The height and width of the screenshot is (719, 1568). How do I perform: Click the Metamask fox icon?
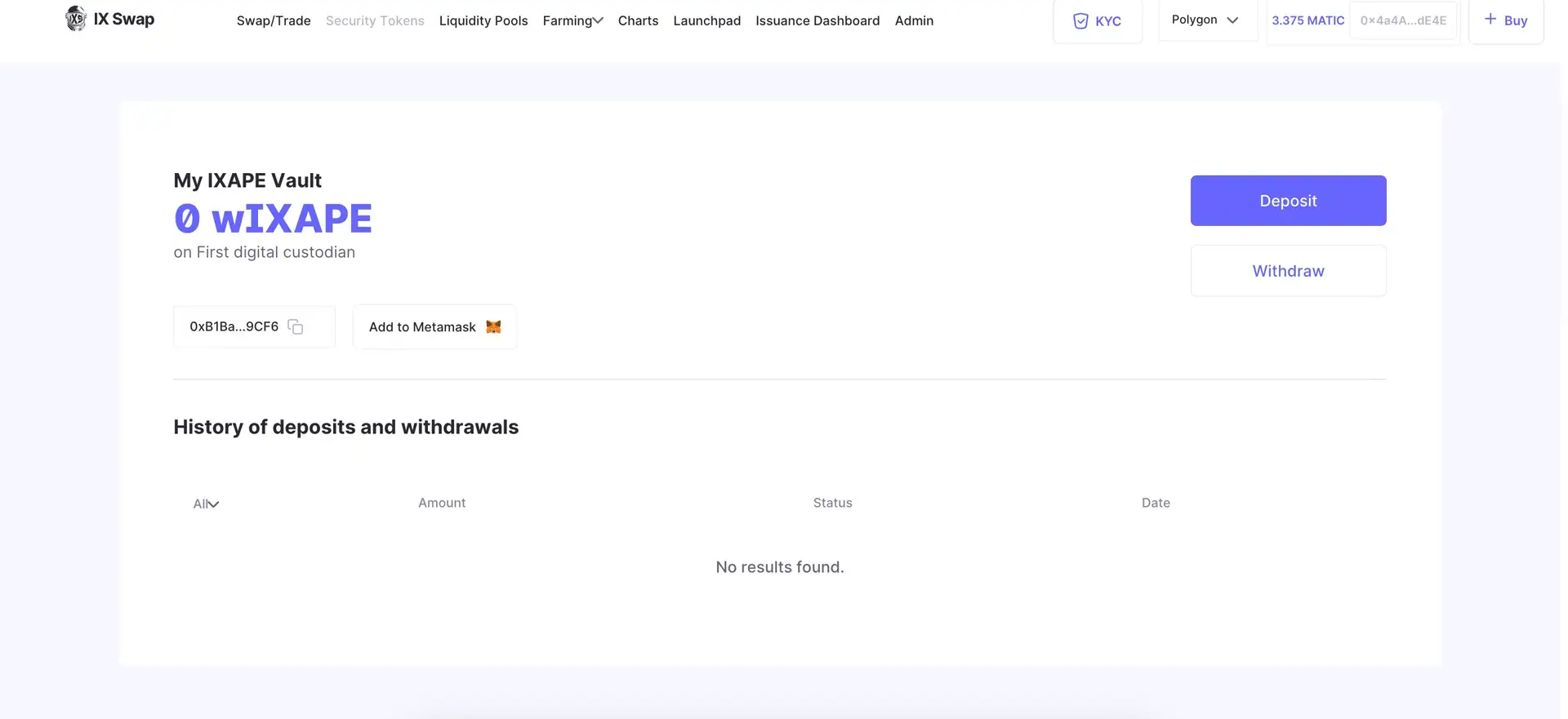(x=493, y=326)
